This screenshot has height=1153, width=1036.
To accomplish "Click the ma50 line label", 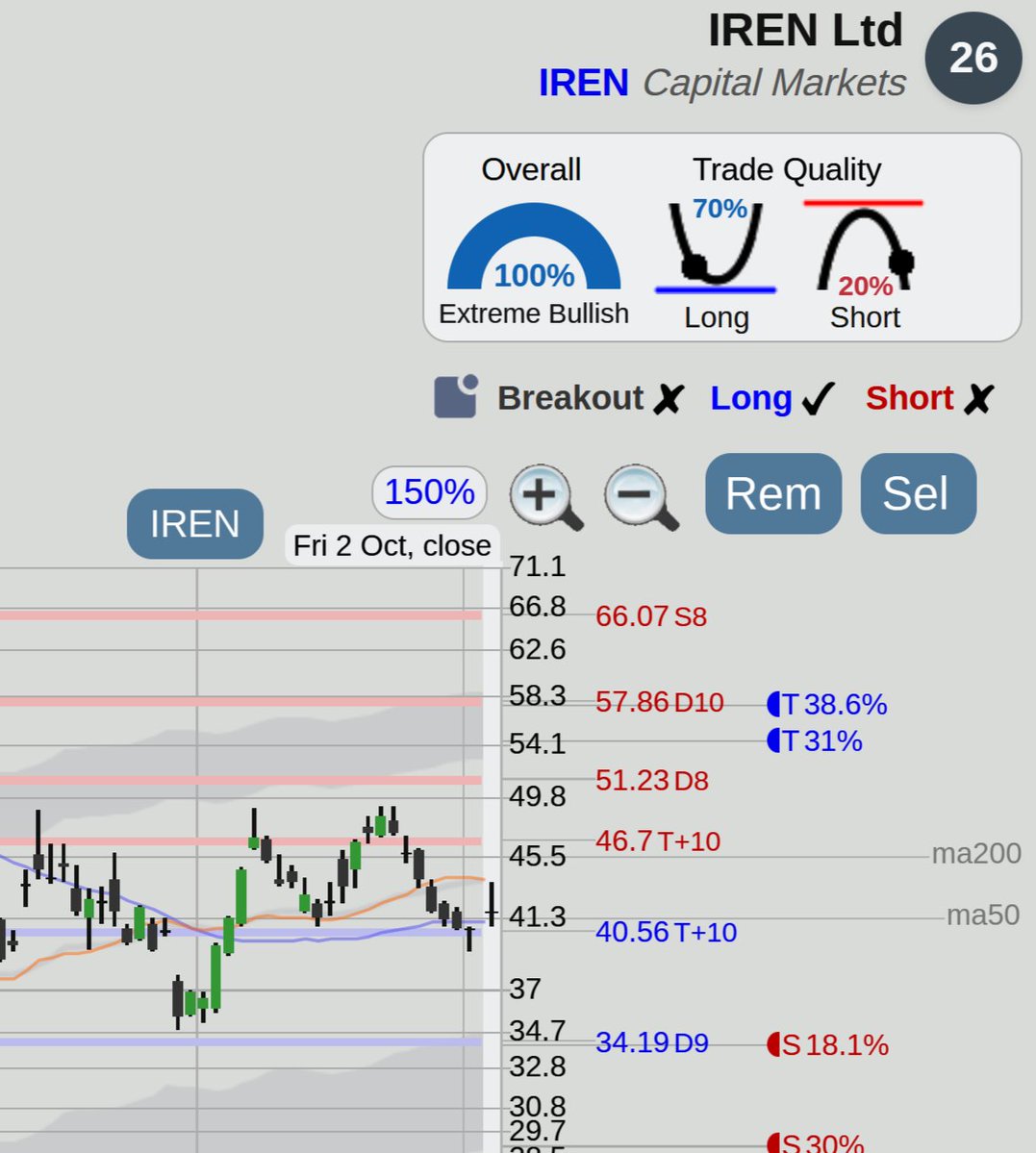I will [983, 915].
